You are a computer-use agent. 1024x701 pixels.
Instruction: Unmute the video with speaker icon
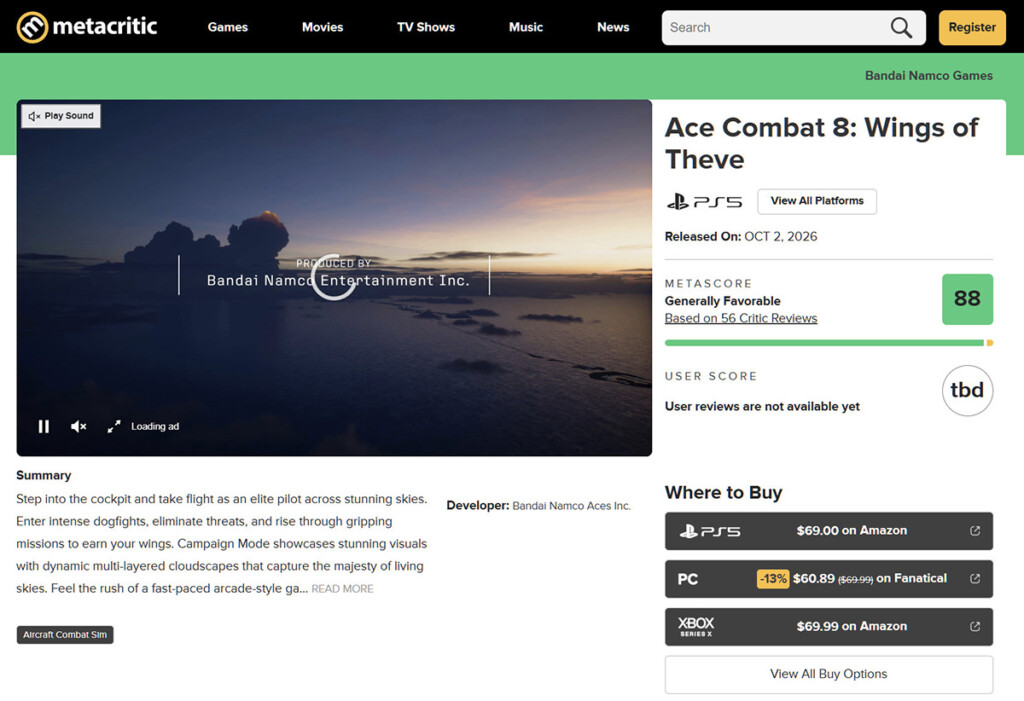[78, 427]
